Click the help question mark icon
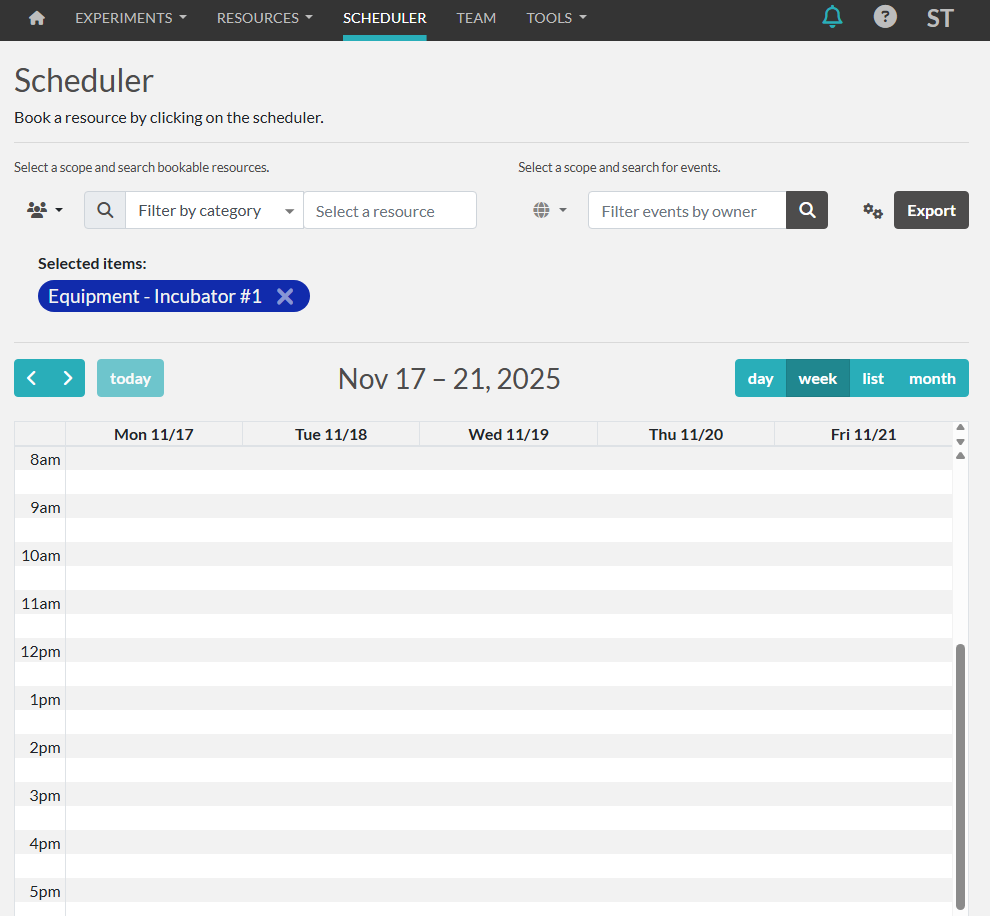 tap(885, 18)
